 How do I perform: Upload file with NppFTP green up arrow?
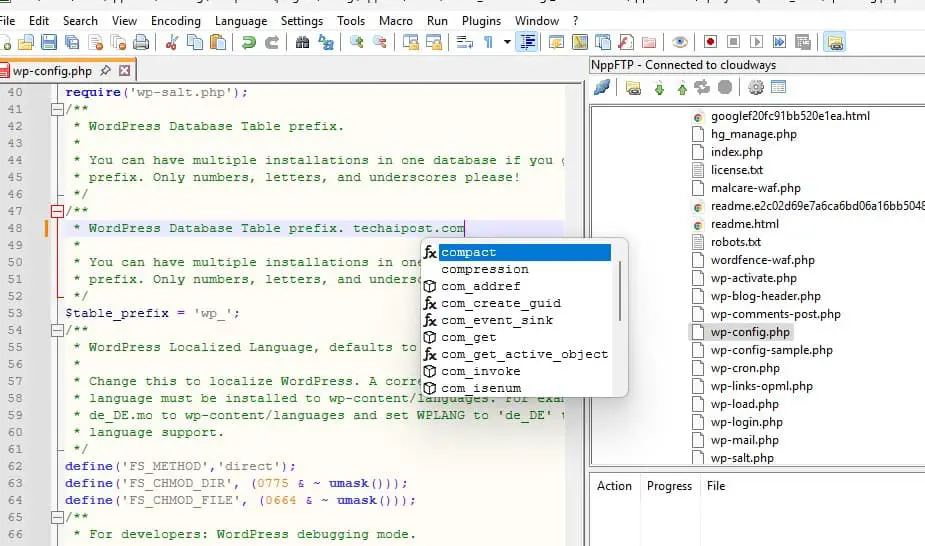click(x=682, y=88)
